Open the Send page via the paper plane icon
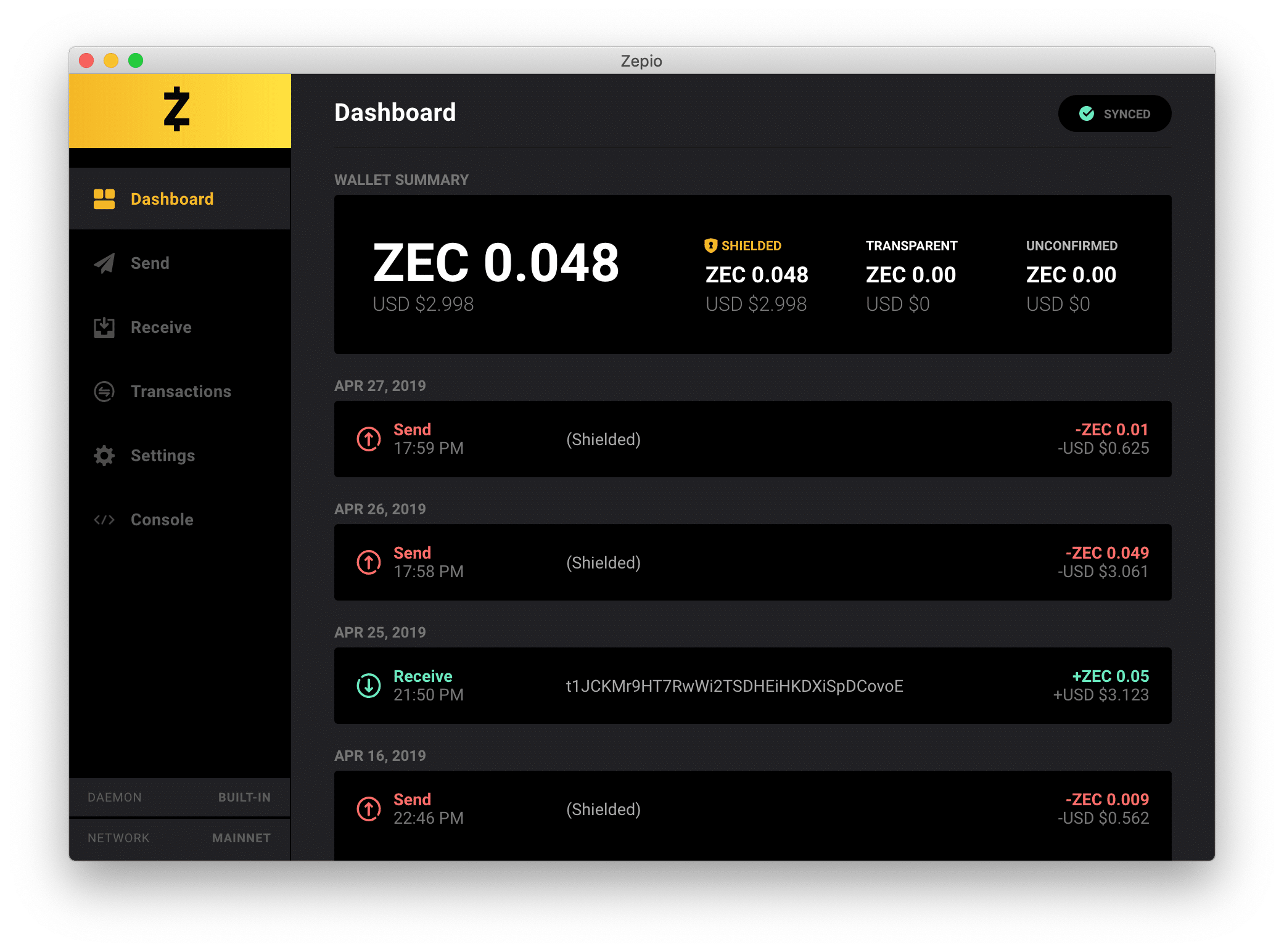This screenshot has height=952, width=1284. pyautogui.click(x=105, y=263)
